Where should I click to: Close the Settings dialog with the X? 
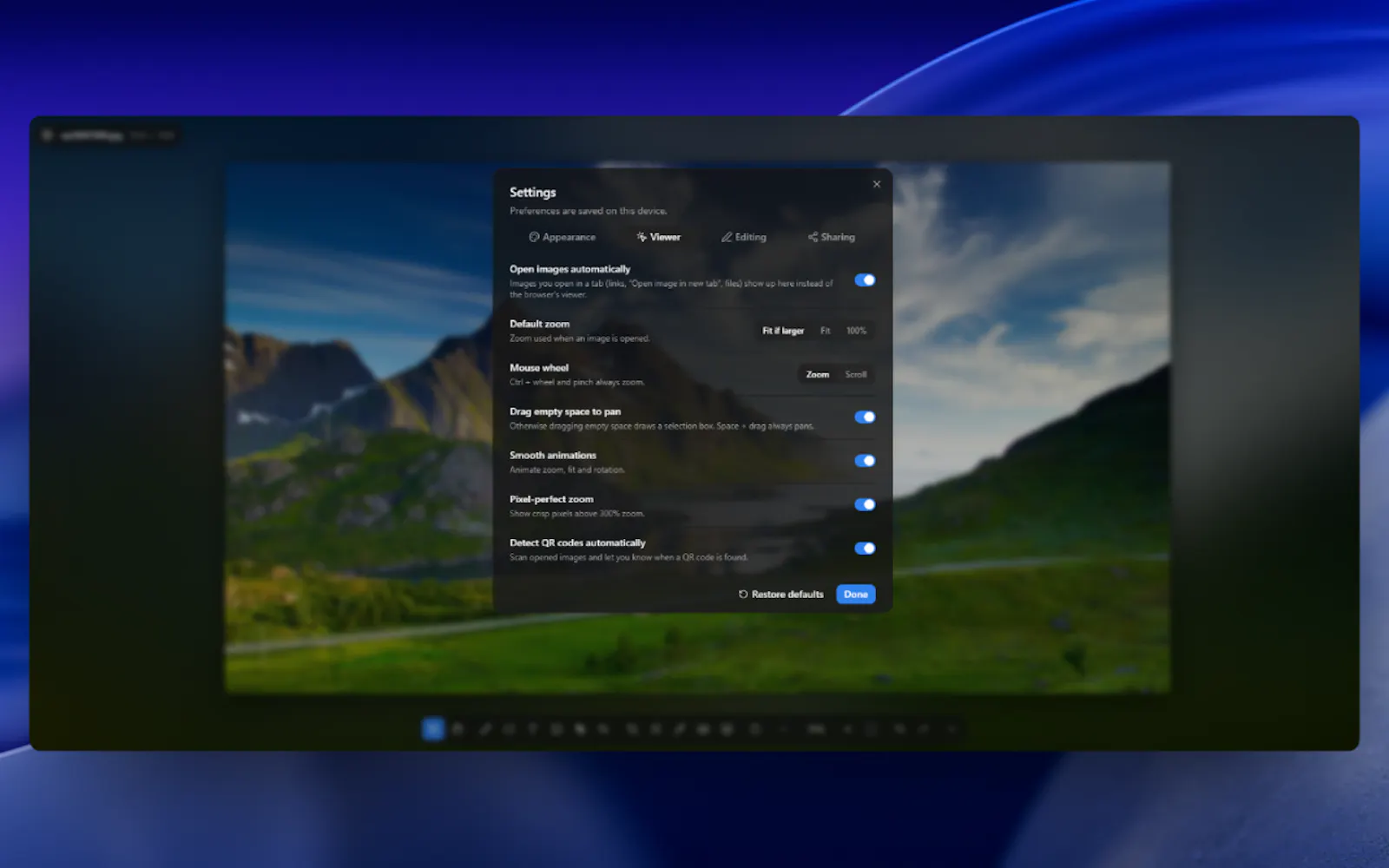point(877,184)
